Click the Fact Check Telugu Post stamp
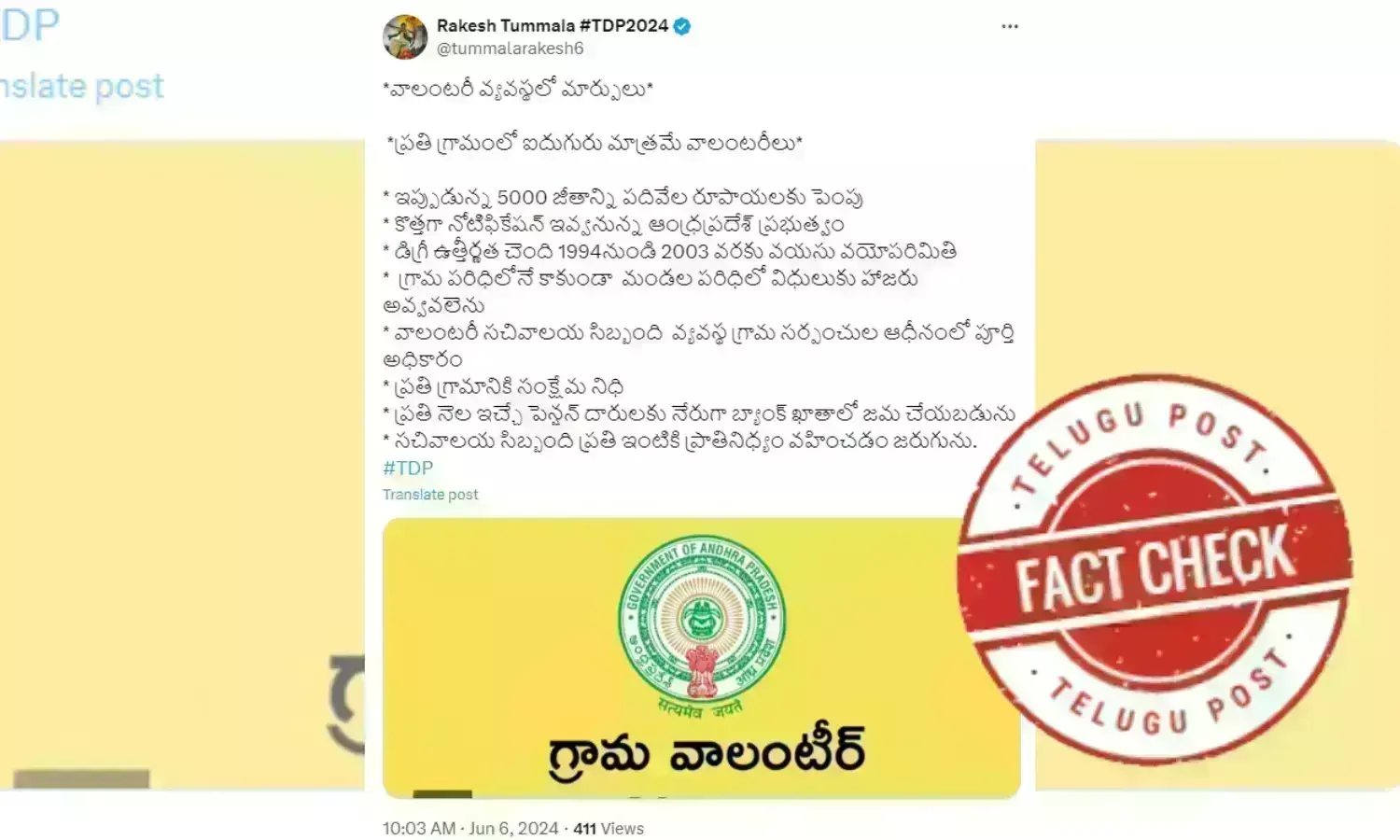 (1155, 568)
